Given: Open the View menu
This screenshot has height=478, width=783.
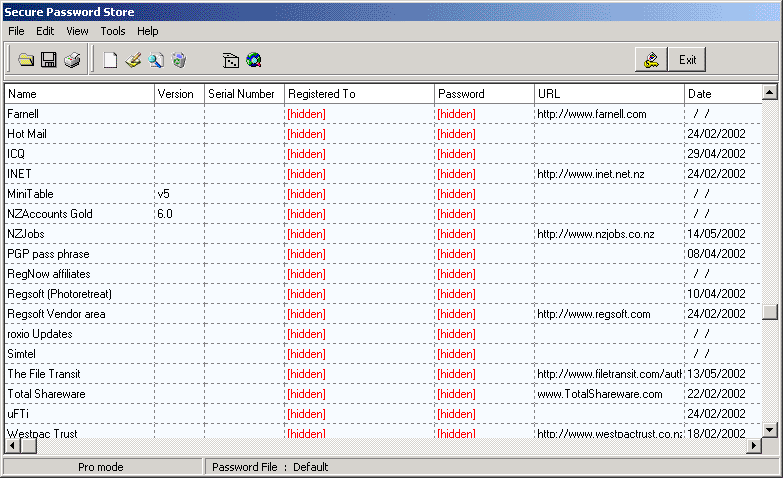Looking at the screenshot, I should (x=77, y=31).
